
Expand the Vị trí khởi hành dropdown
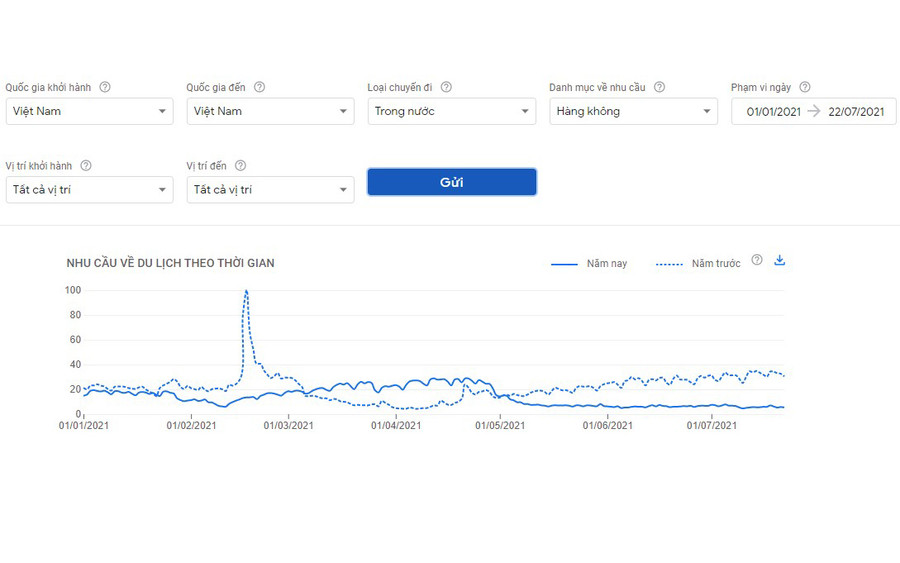(89, 189)
